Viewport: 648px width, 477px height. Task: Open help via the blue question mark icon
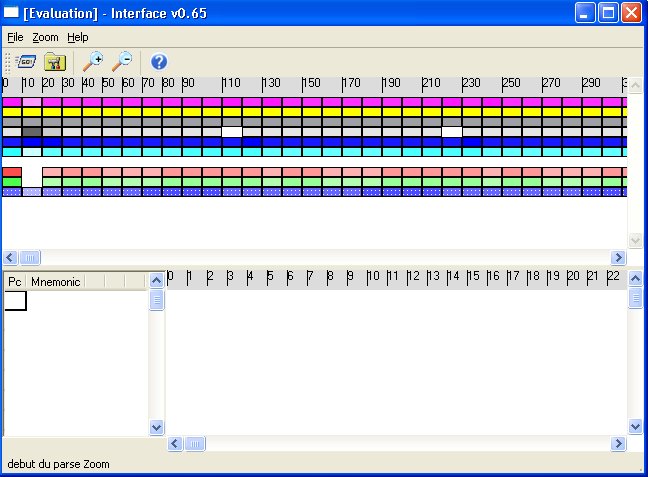click(x=159, y=62)
